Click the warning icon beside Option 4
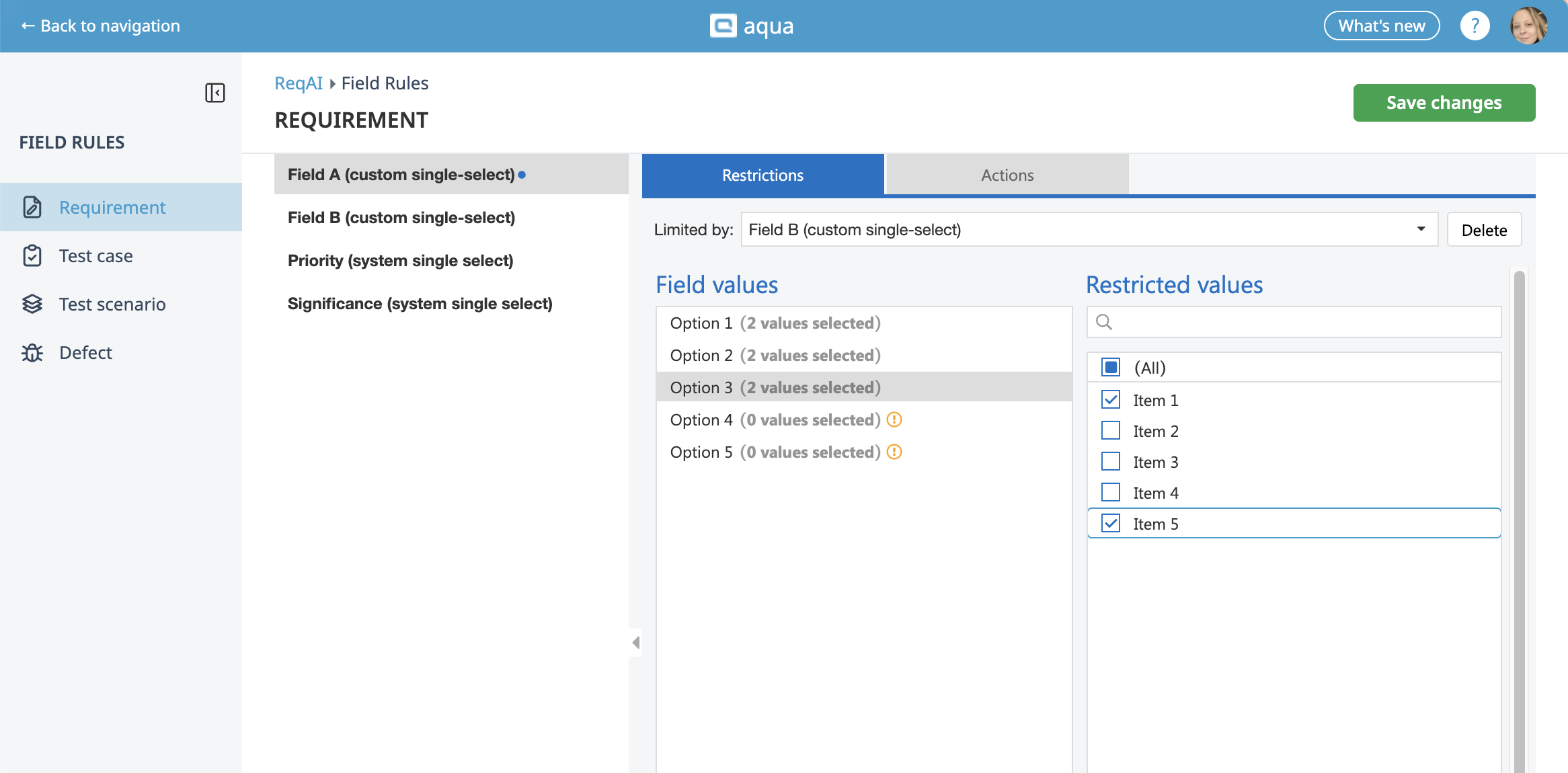The width and height of the screenshot is (1568, 773). [x=894, y=420]
